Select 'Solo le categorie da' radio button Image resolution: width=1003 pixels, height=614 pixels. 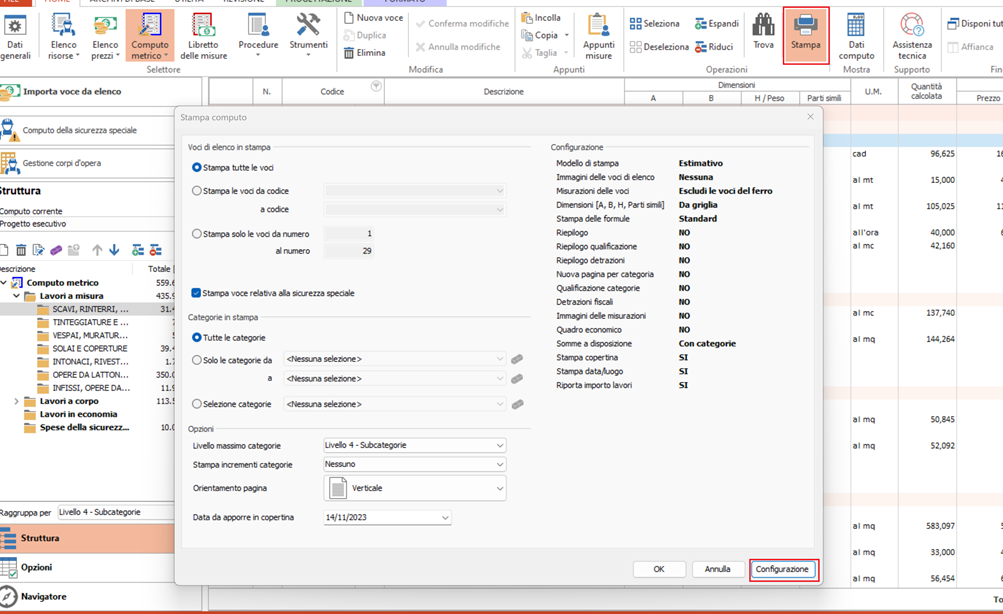point(197,360)
